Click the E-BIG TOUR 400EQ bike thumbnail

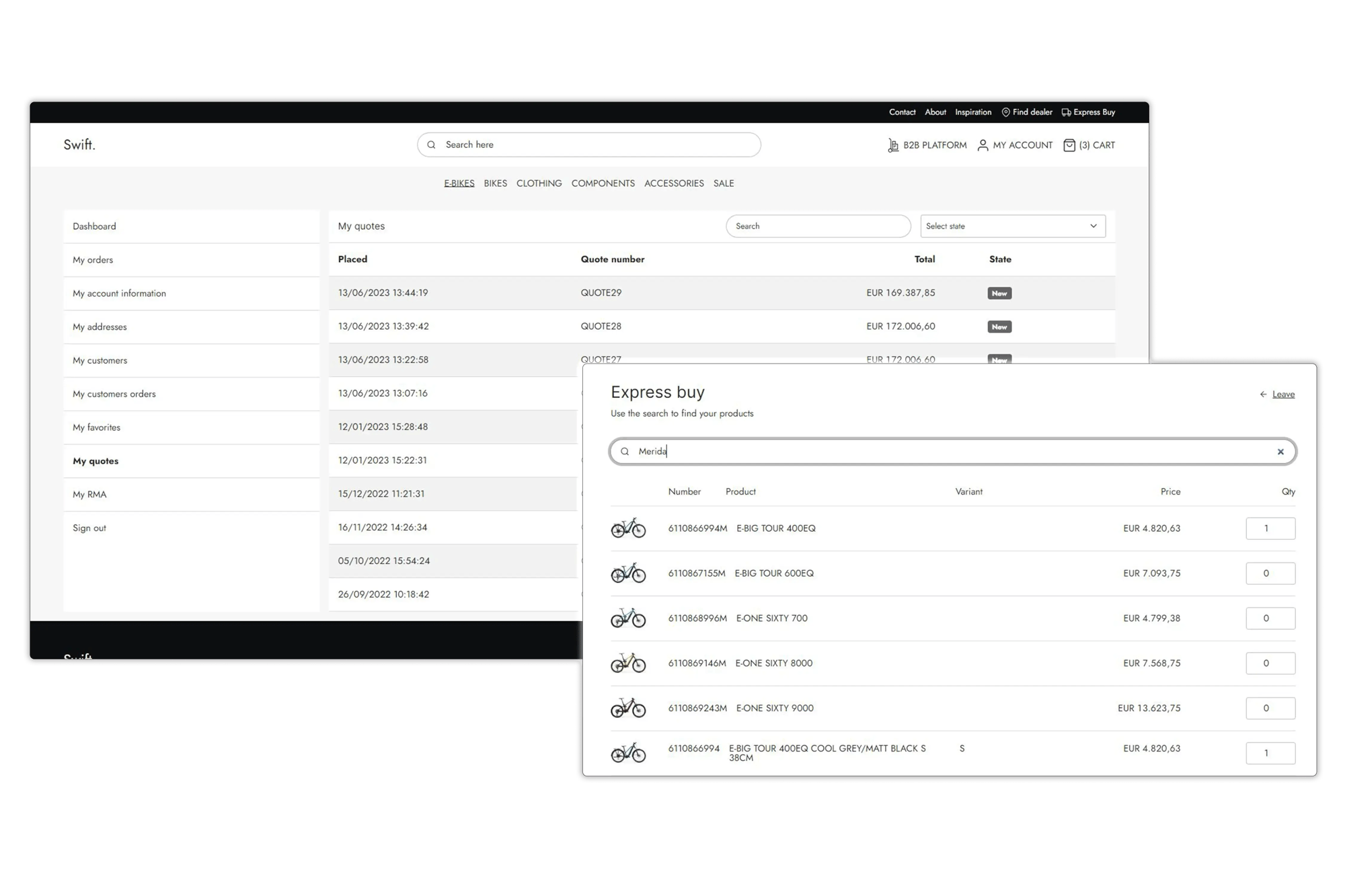click(629, 528)
